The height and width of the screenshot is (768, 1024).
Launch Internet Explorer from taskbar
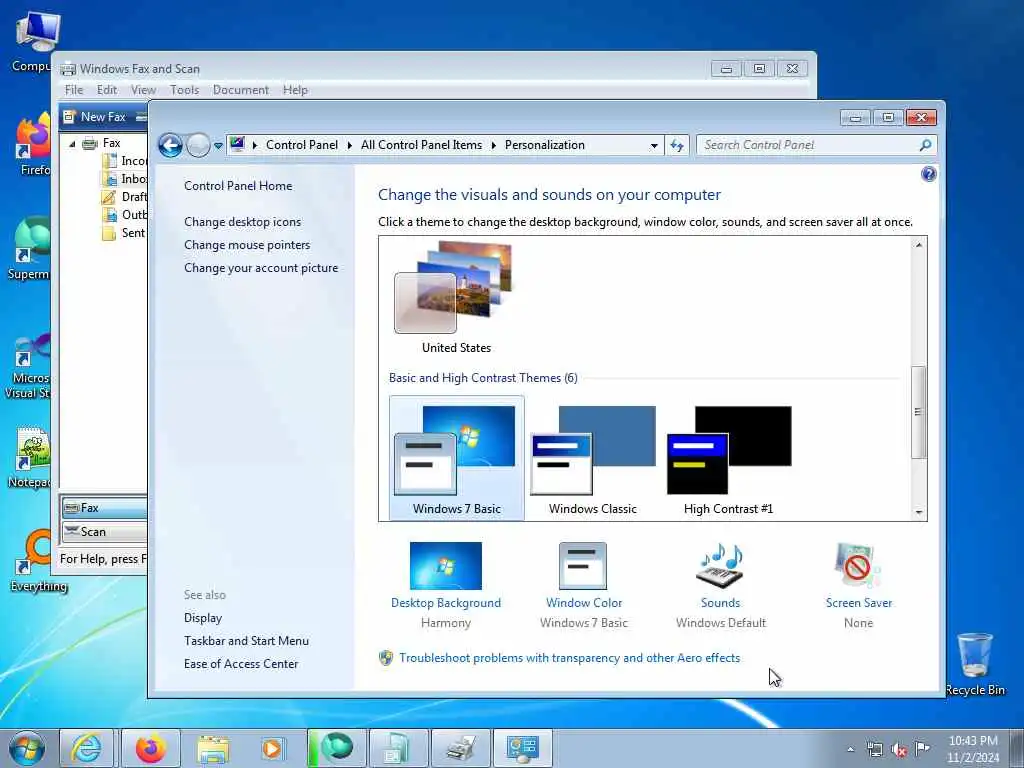[86, 748]
